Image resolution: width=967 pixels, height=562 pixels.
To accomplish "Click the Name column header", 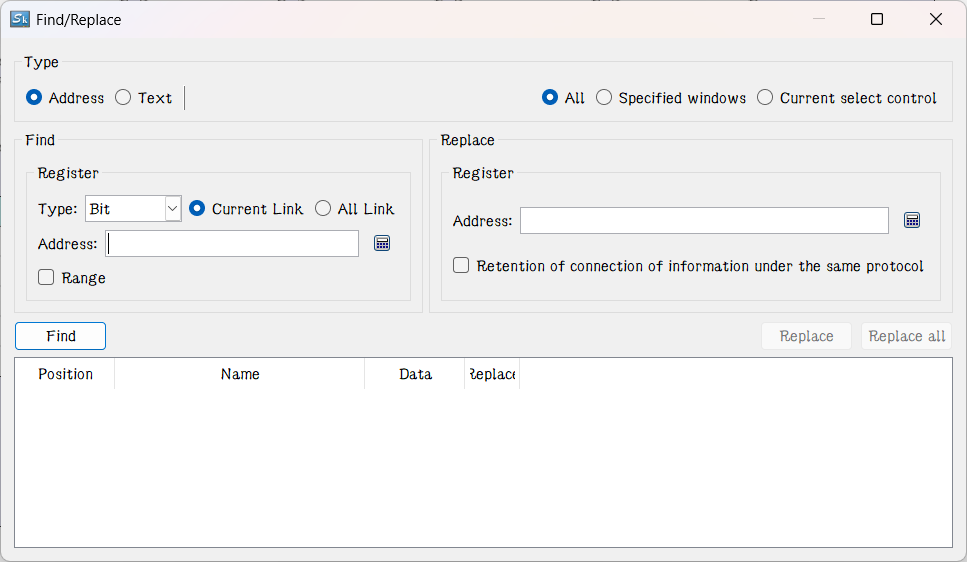I will coord(240,374).
